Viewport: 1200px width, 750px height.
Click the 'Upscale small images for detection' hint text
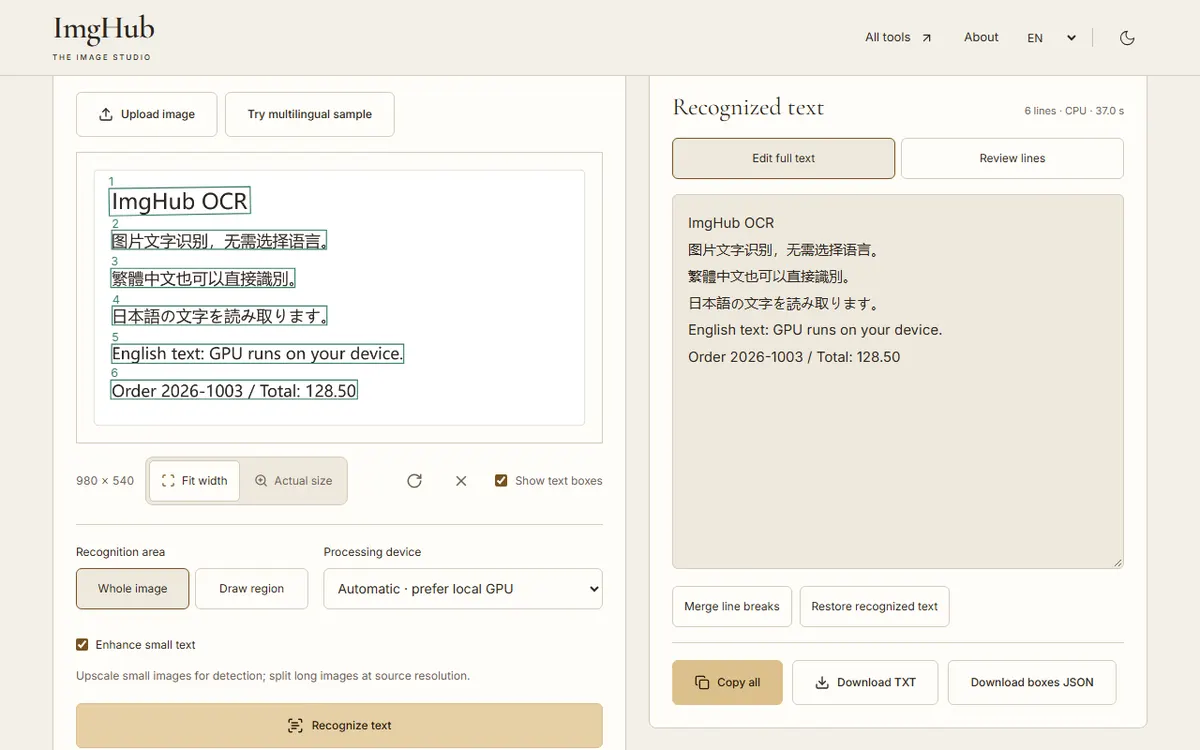pyautogui.click(x=273, y=676)
